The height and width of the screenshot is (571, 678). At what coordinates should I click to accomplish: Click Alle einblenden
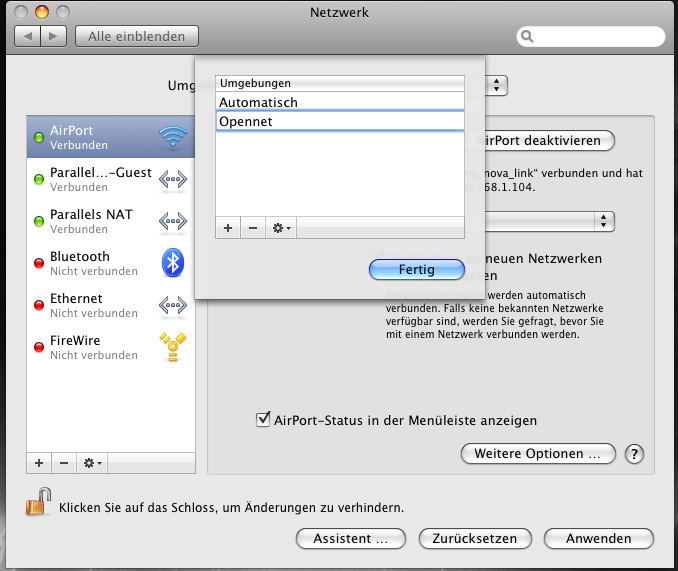coord(137,36)
